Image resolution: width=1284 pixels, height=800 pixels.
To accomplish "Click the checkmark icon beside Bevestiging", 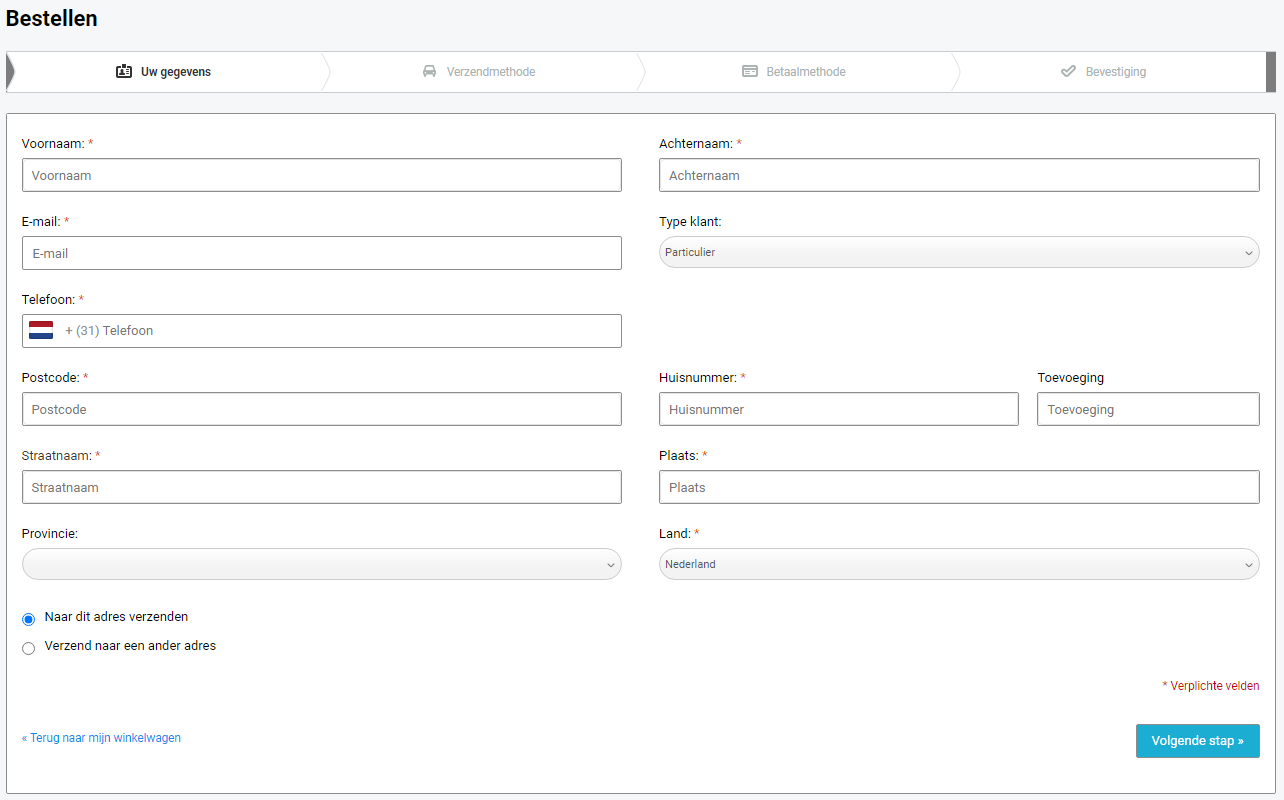I will tap(1068, 72).
